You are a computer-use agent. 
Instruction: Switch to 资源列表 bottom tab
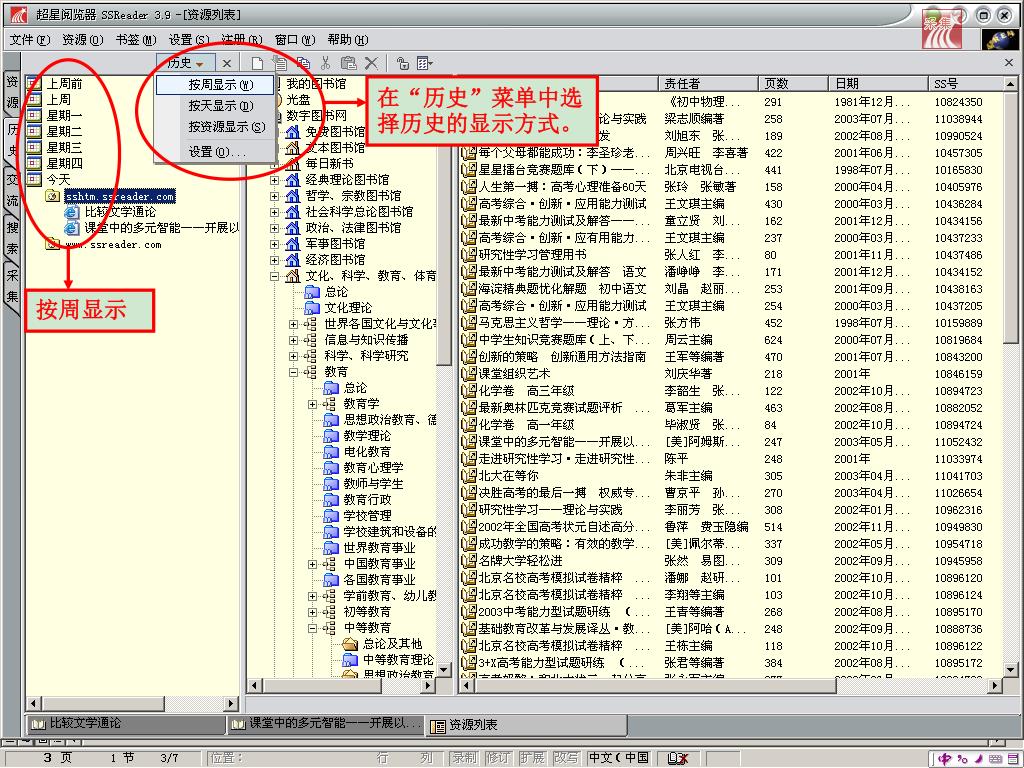click(527, 725)
